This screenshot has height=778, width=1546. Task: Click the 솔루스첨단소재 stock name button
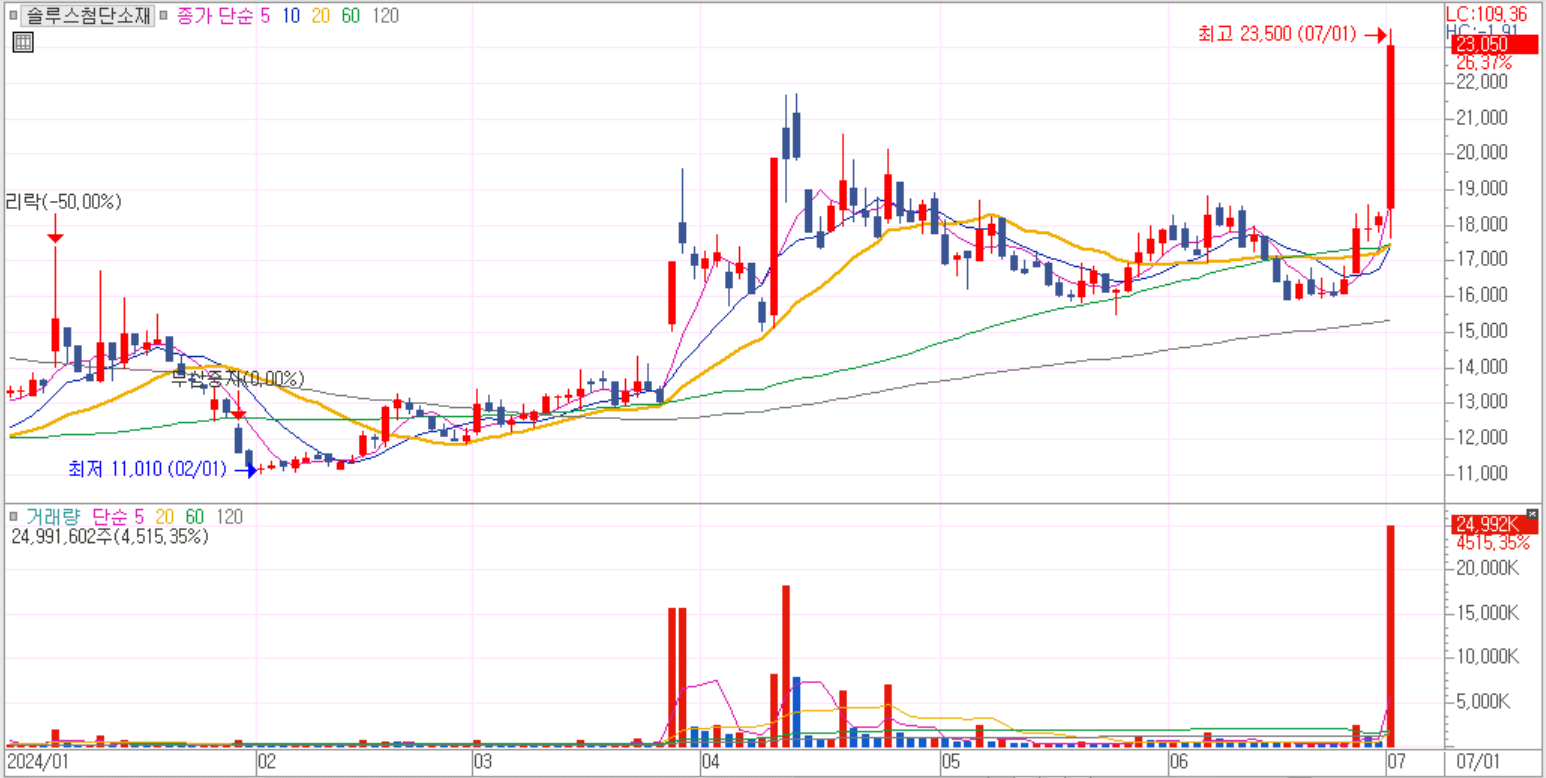(x=88, y=17)
